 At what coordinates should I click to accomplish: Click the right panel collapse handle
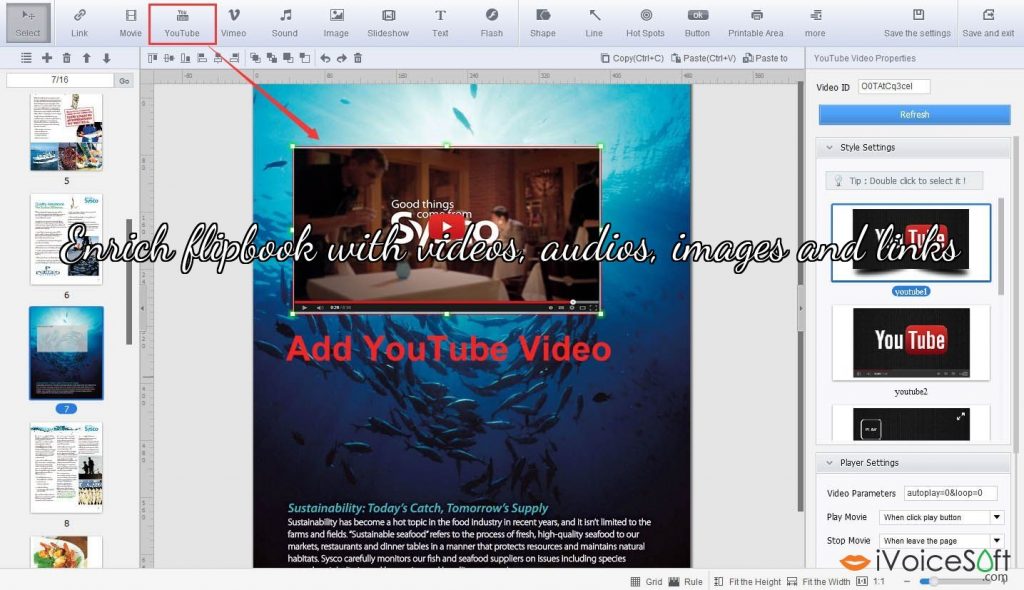pos(801,308)
